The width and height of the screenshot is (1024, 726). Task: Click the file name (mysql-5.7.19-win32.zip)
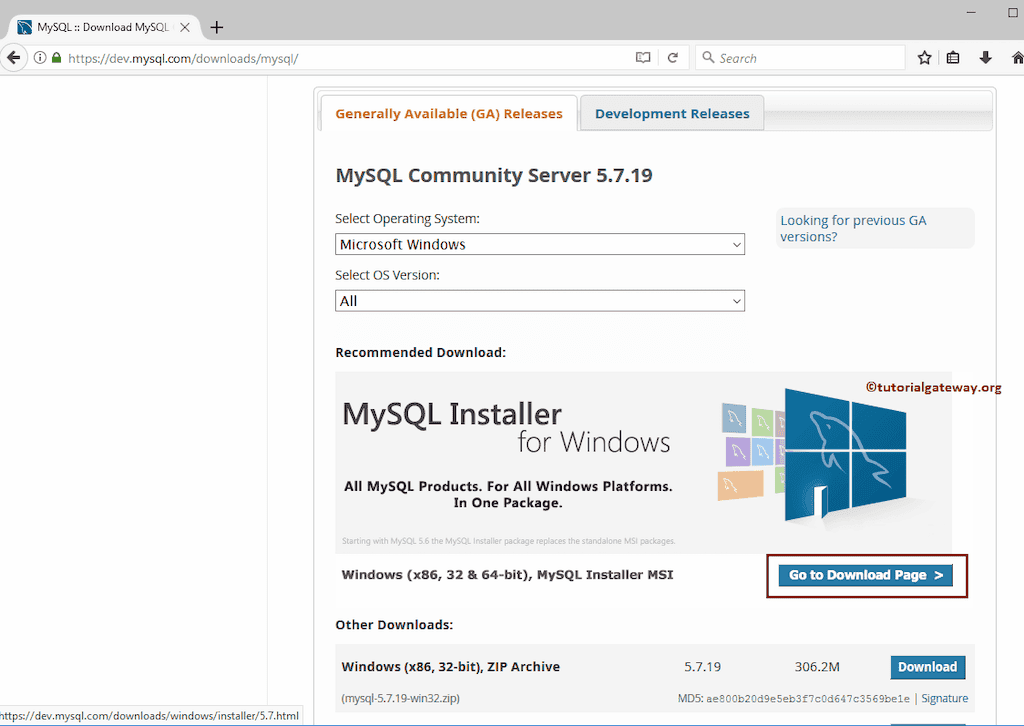coord(400,698)
